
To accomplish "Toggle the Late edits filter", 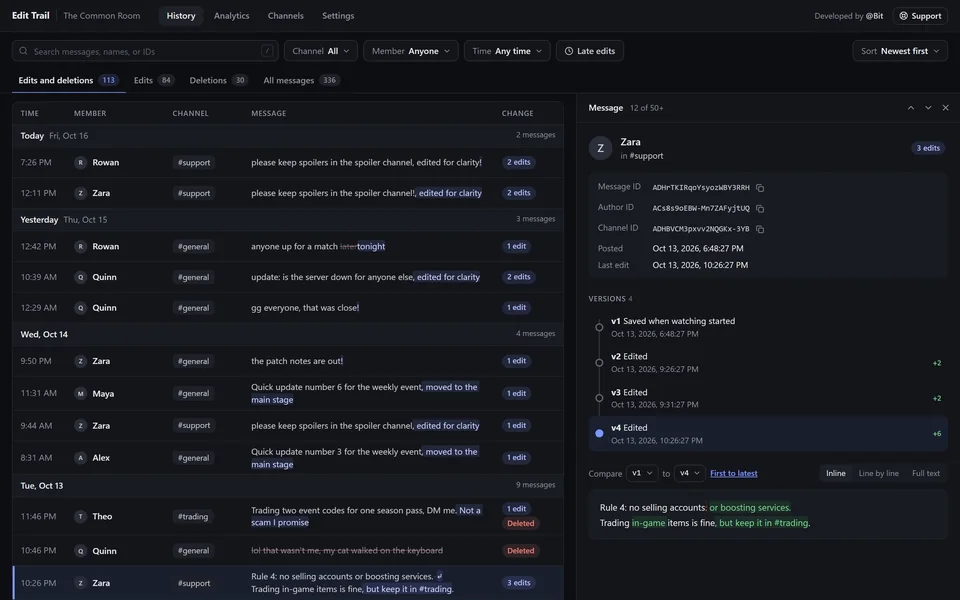I will [590, 51].
